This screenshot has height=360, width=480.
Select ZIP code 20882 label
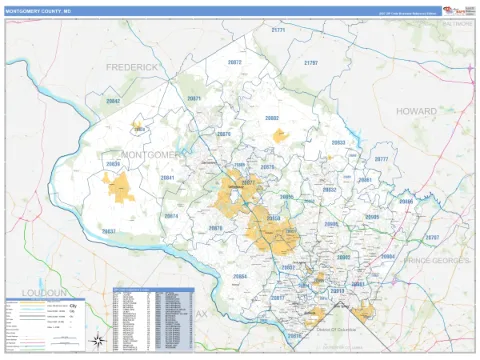pyautogui.click(x=272, y=118)
